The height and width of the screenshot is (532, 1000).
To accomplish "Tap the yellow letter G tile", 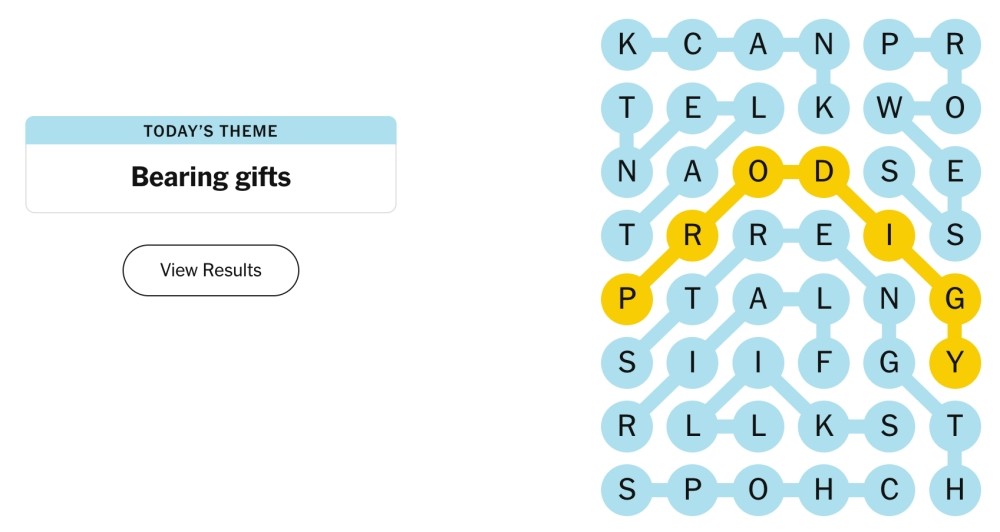I will point(955,299).
